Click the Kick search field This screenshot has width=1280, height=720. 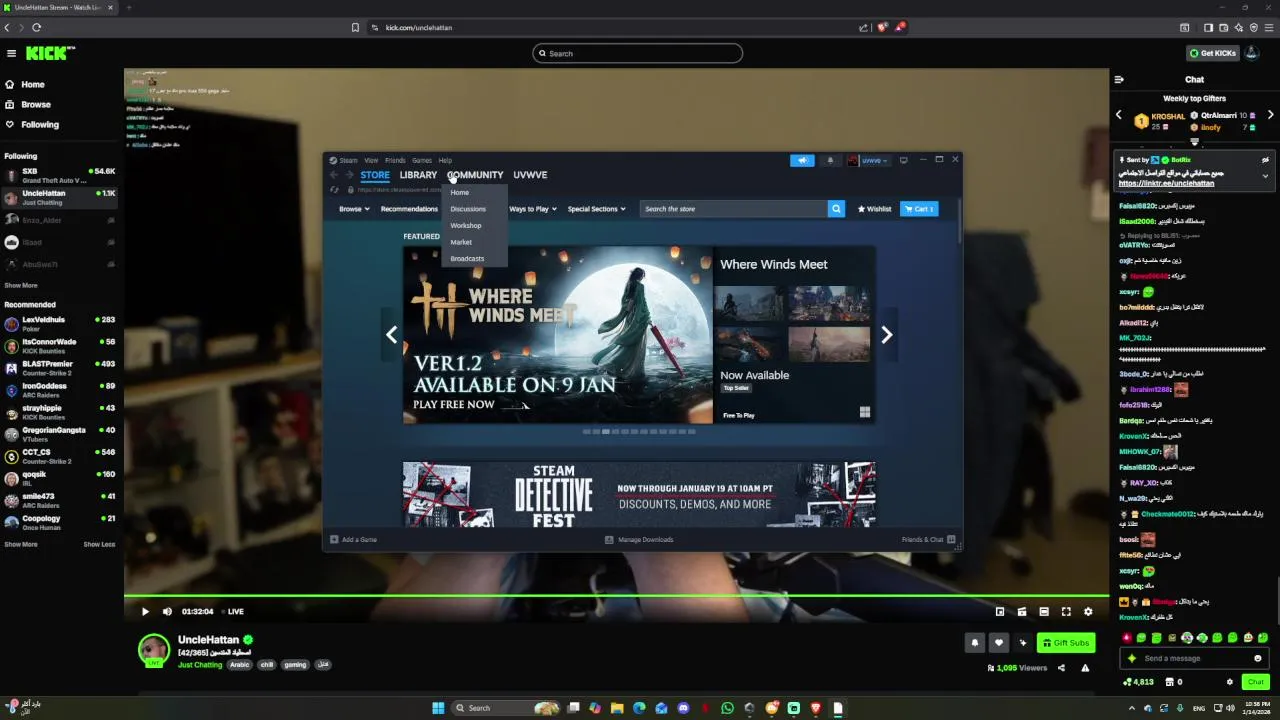pyautogui.click(x=638, y=53)
